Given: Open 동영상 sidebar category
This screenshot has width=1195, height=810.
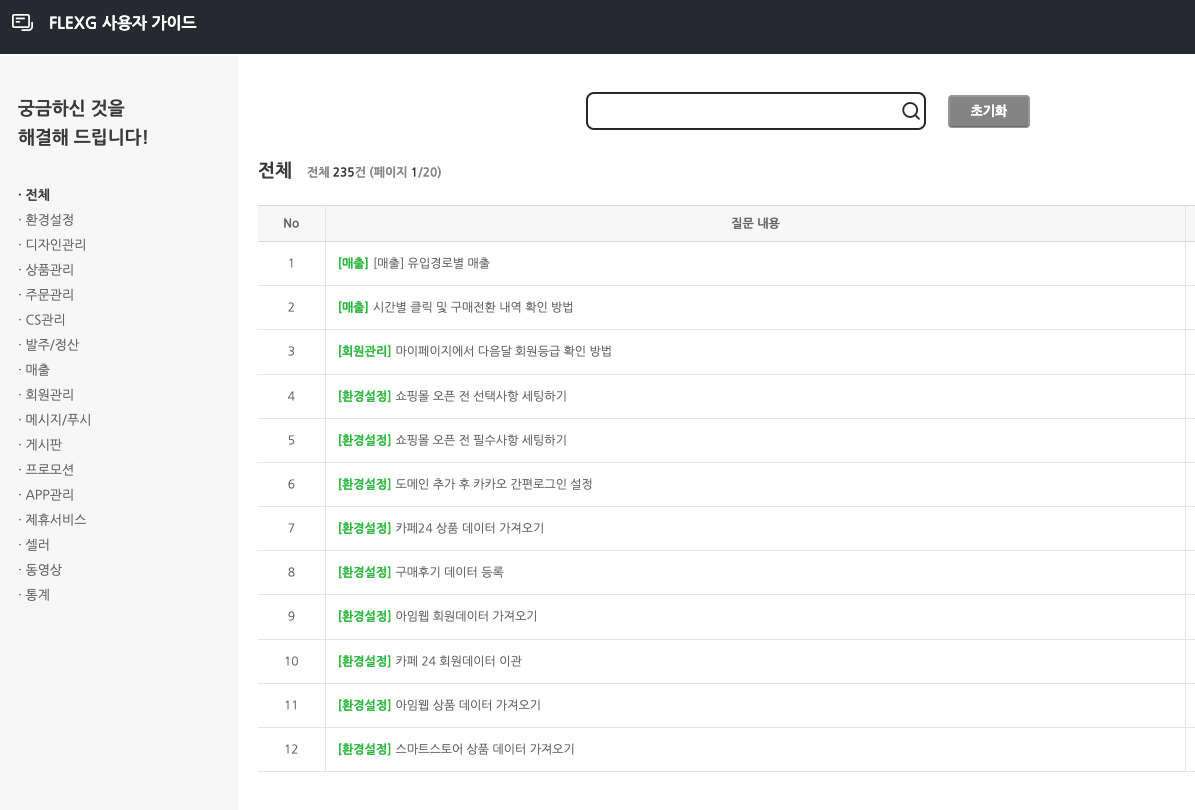Looking at the screenshot, I should (44, 570).
